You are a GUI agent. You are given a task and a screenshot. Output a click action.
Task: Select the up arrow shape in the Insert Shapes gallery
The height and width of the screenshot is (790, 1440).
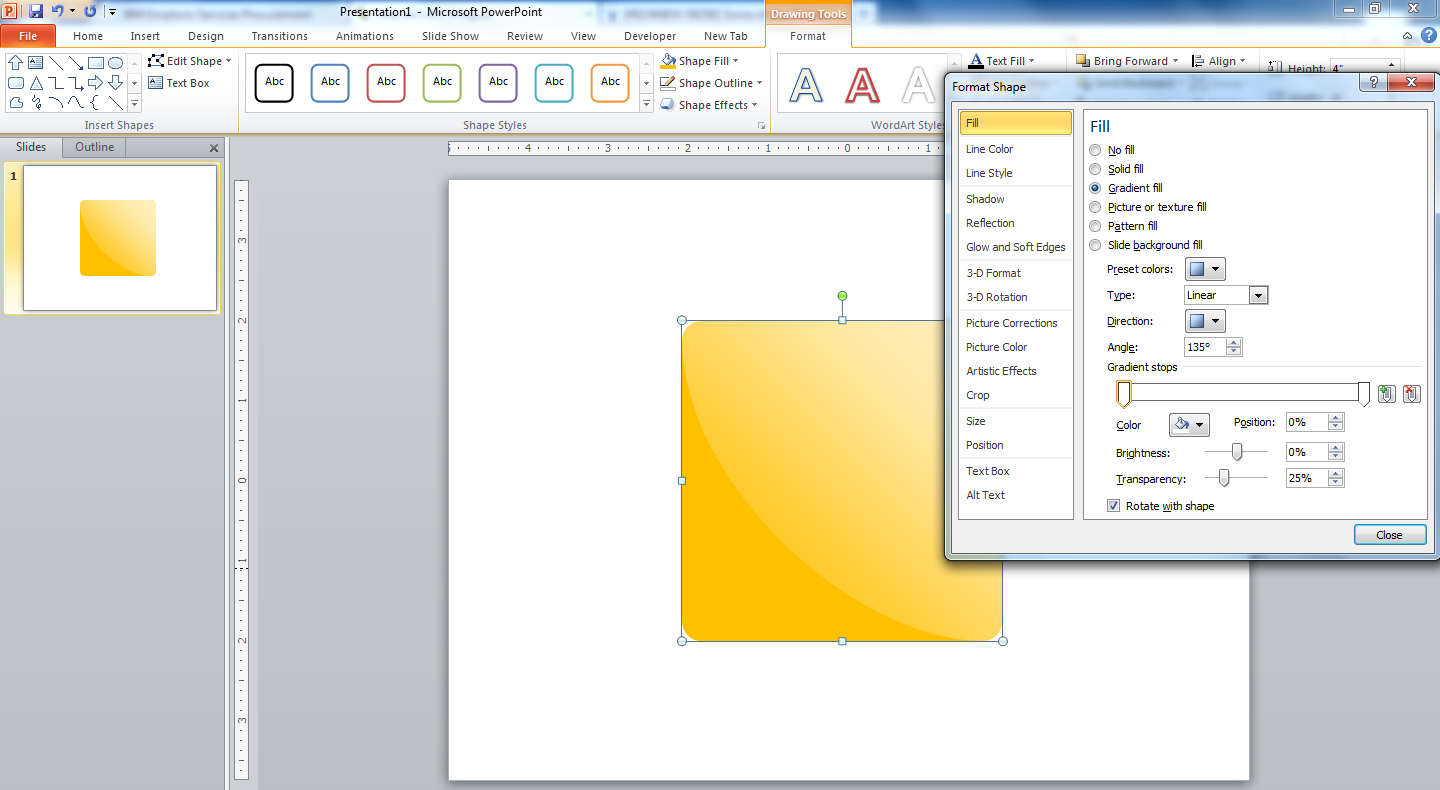point(15,62)
